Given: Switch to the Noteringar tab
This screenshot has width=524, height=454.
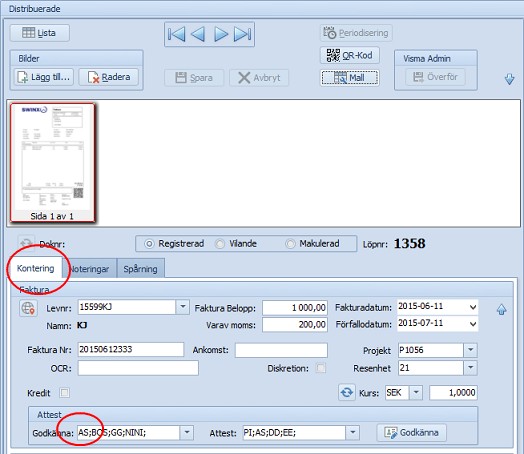Looking at the screenshot, I should point(89,269).
